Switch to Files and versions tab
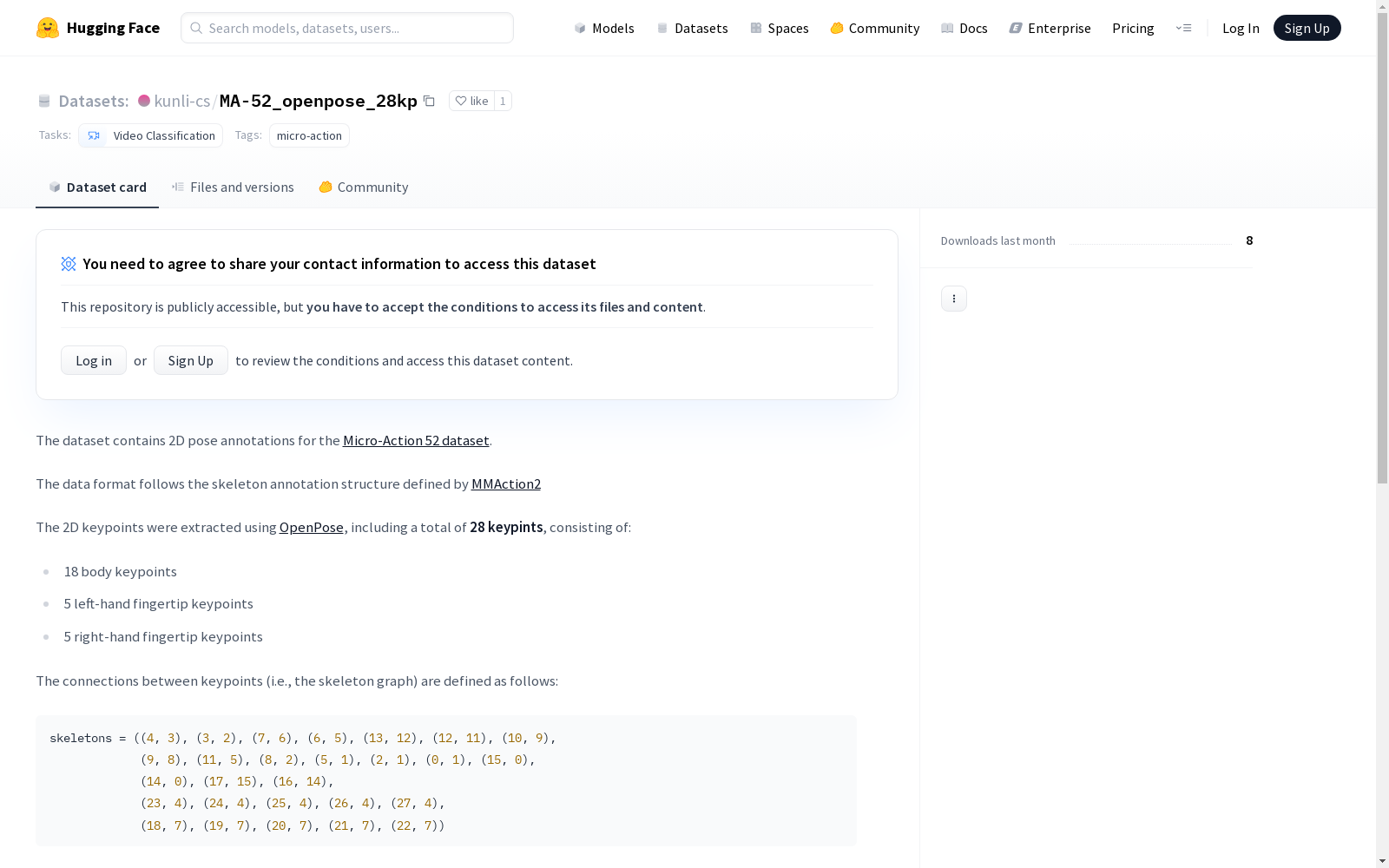This screenshot has width=1389, height=868. point(233,187)
